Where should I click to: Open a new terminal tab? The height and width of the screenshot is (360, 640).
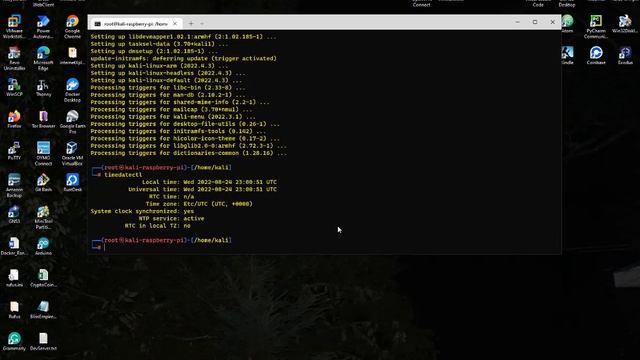(x=191, y=24)
